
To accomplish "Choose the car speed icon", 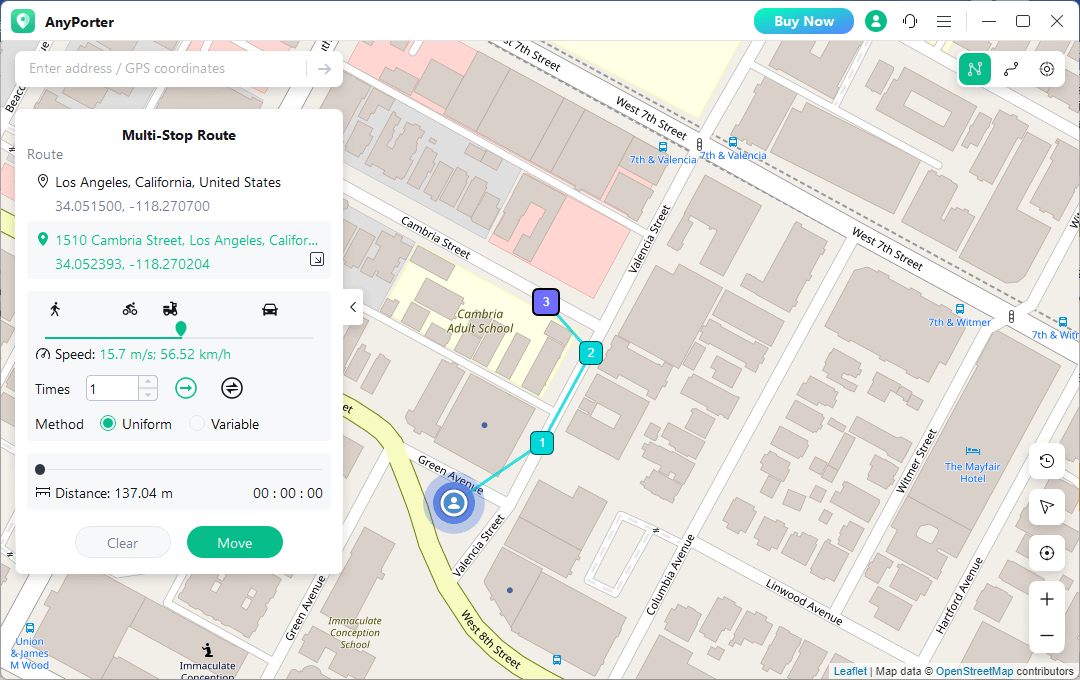I will 270,309.
